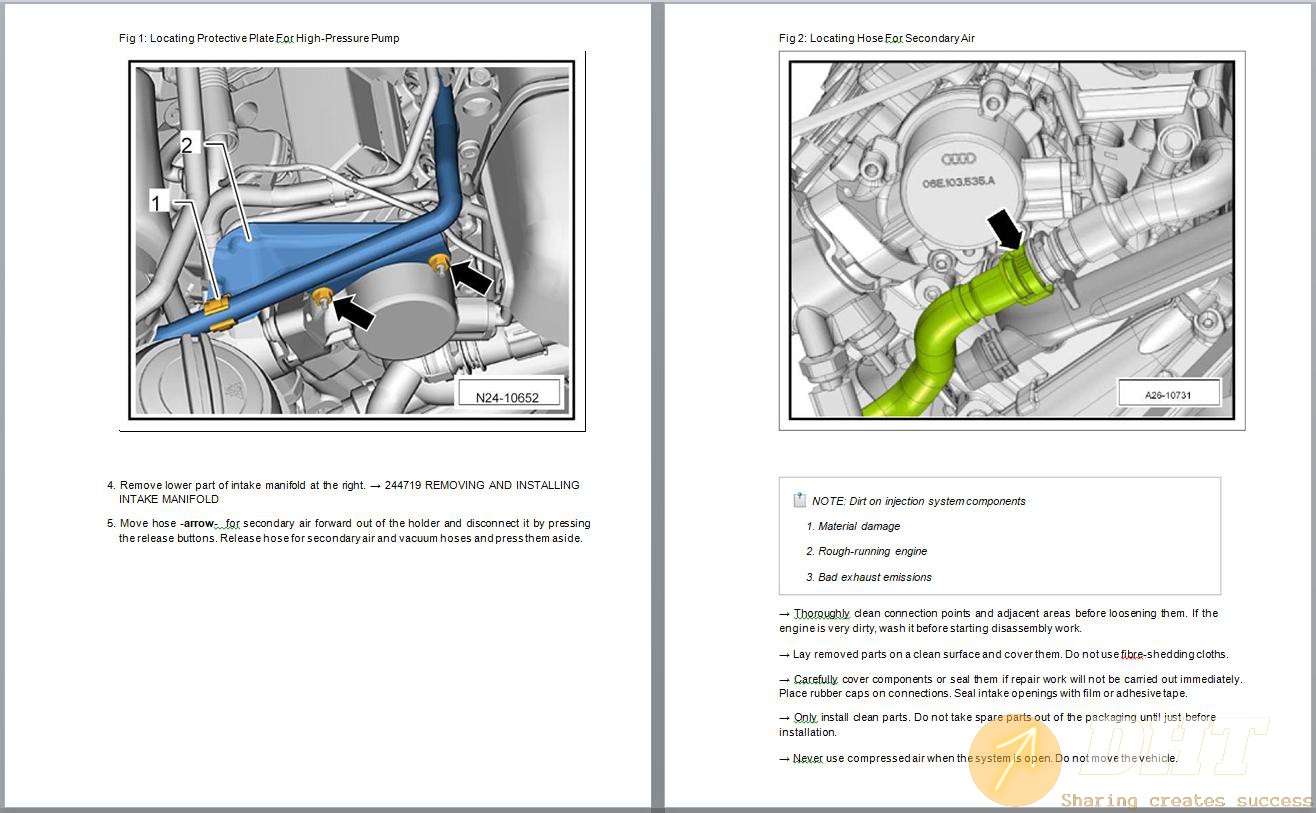Click the figure code "N24-10652"
The image size is (1316, 813).
click(507, 397)
